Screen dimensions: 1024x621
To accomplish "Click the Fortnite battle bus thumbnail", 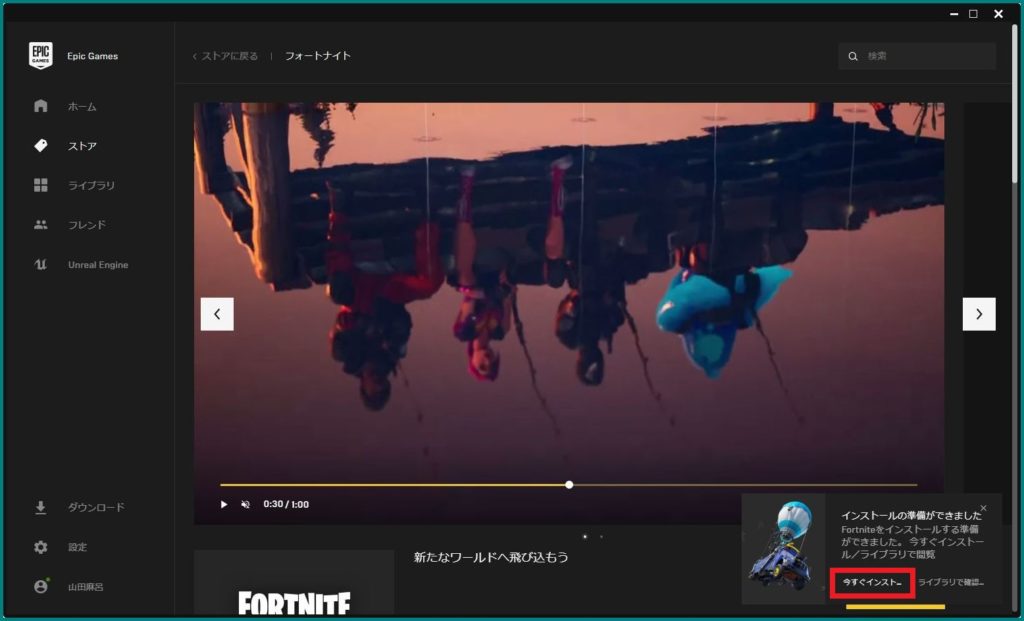I will tap(784, 549).
